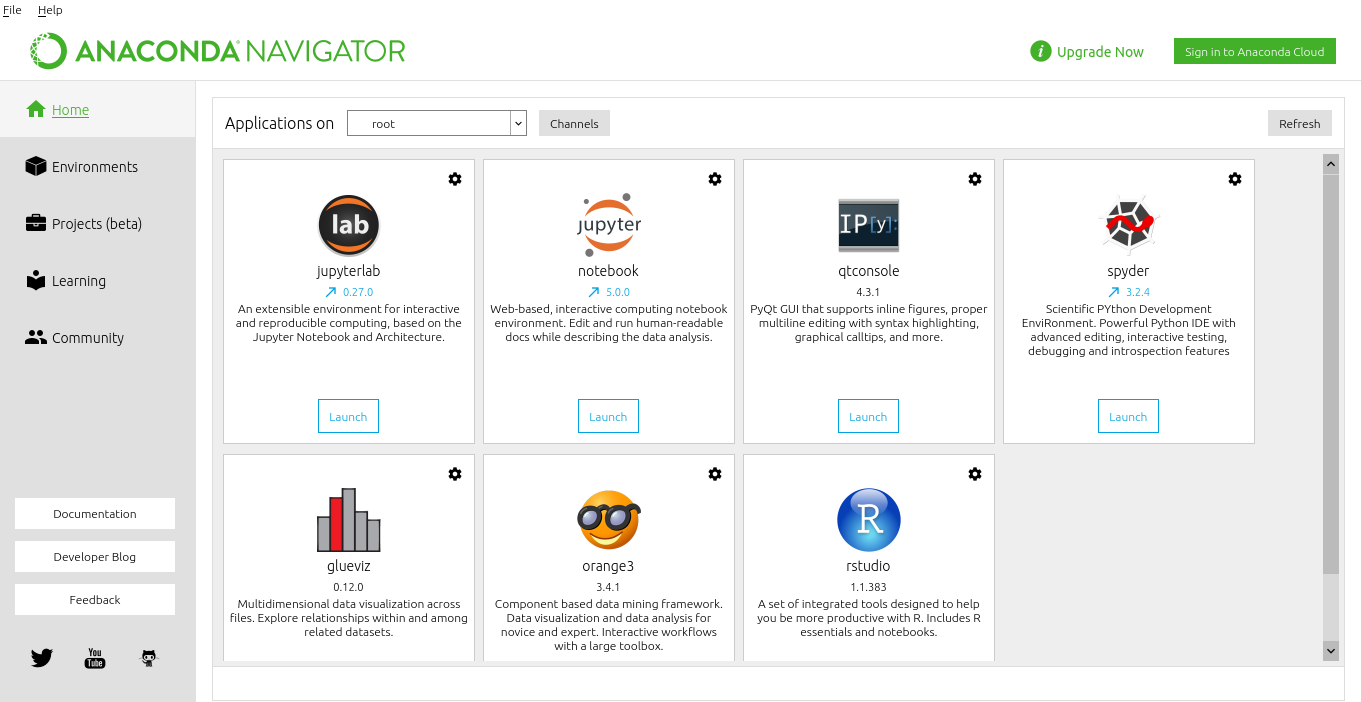
Task: Open the Projects (beta) tab
Action: (x=98, y=224)
